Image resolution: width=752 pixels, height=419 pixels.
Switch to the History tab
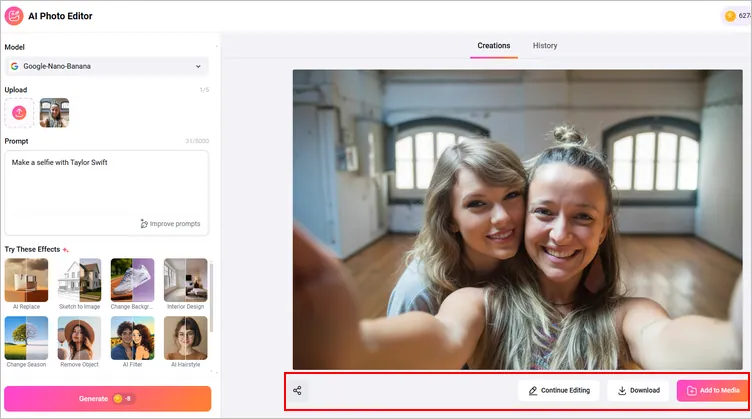(x=545, y=46)
